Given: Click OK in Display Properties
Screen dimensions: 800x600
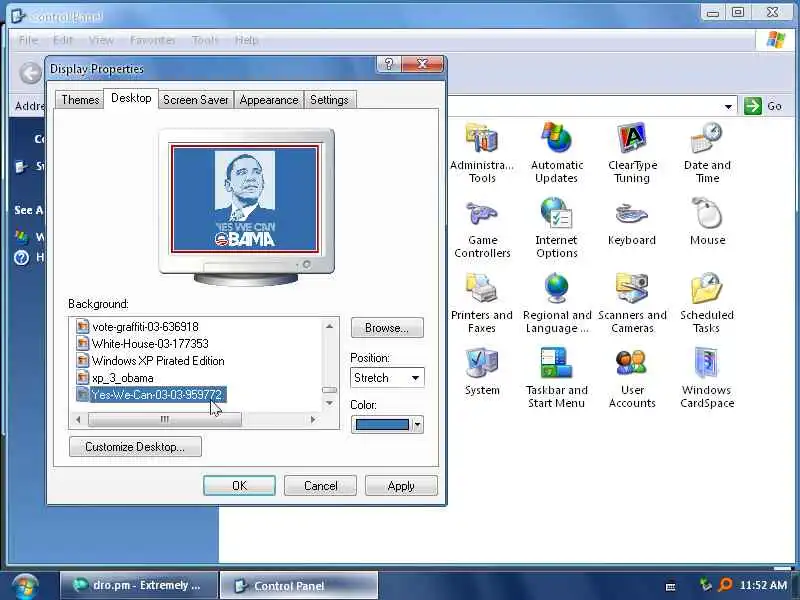Looking at the screenshot, I should pyautogui.click(x=239, y=486).
